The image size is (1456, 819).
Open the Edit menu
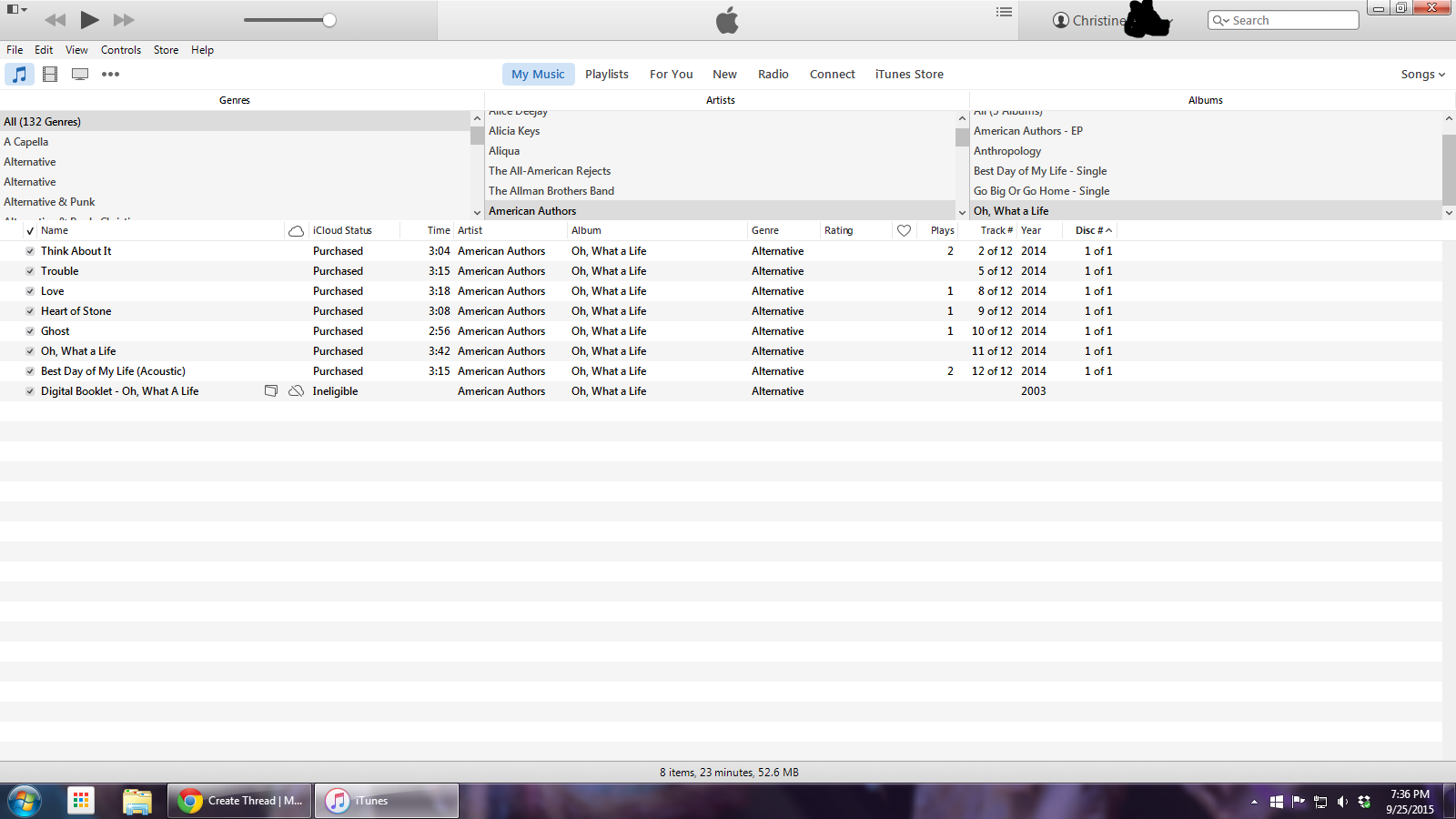(x=44, y=50)
